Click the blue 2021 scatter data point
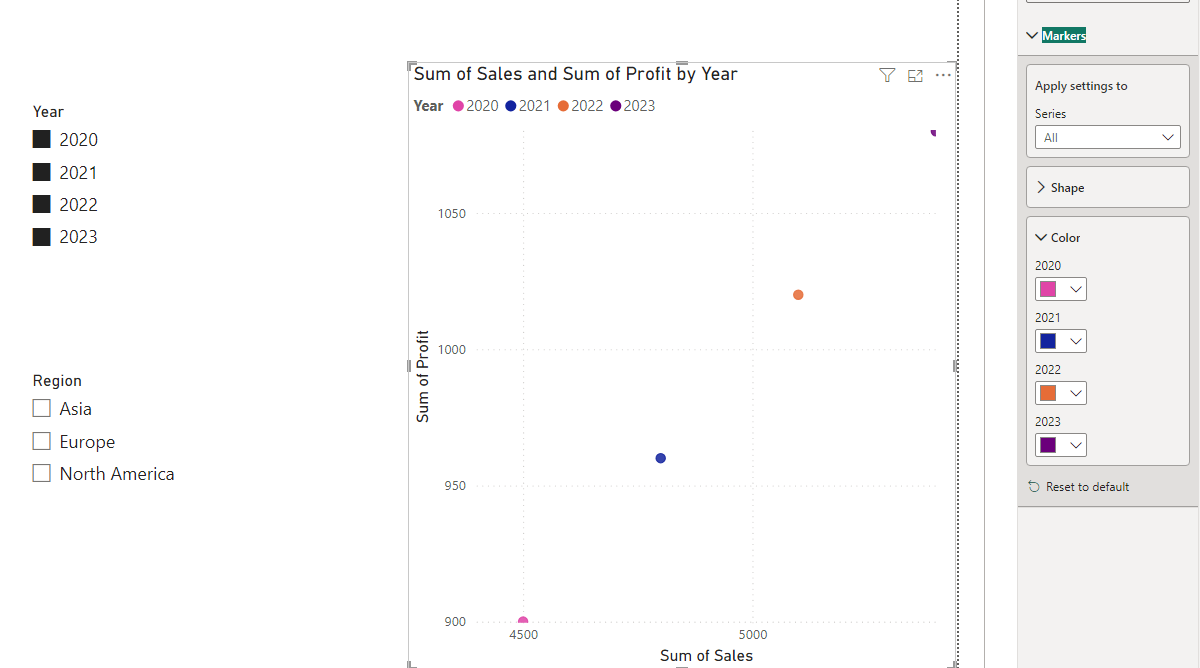1200x668 pixels. pos(660,458)
